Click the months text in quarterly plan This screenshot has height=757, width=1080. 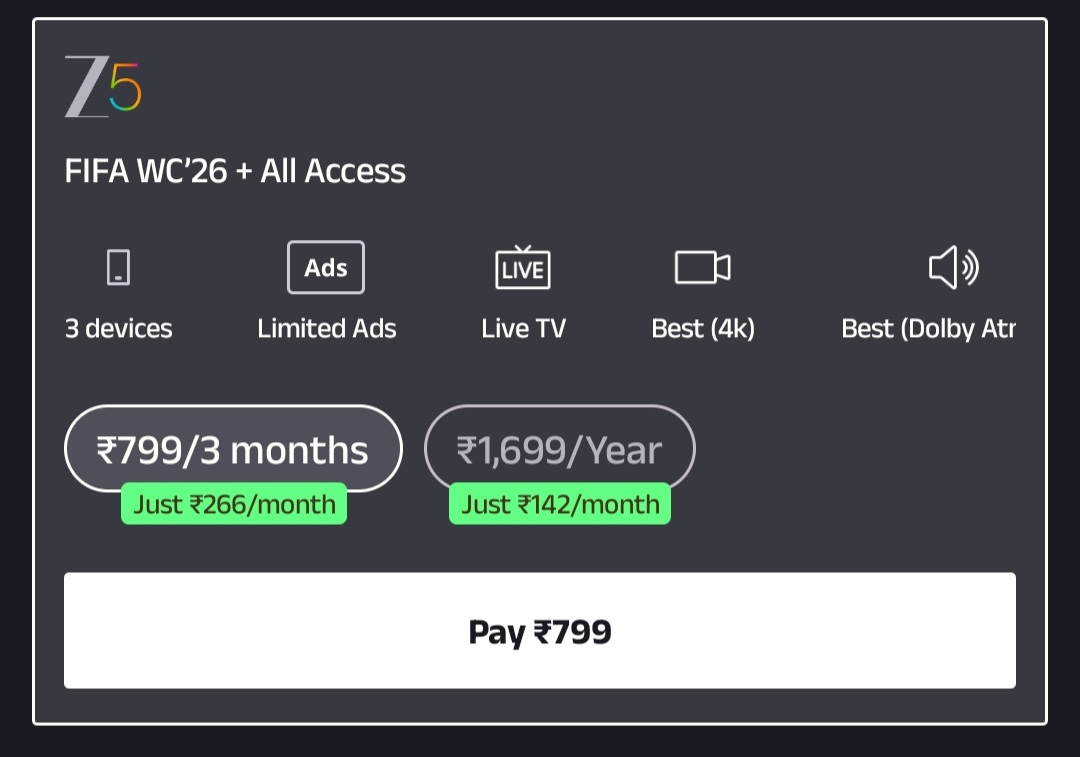(299, 451)
